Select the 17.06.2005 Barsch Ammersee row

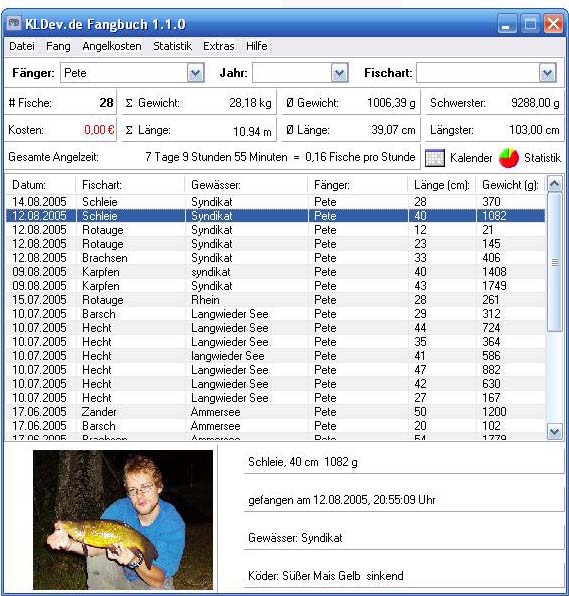[276, 426]
